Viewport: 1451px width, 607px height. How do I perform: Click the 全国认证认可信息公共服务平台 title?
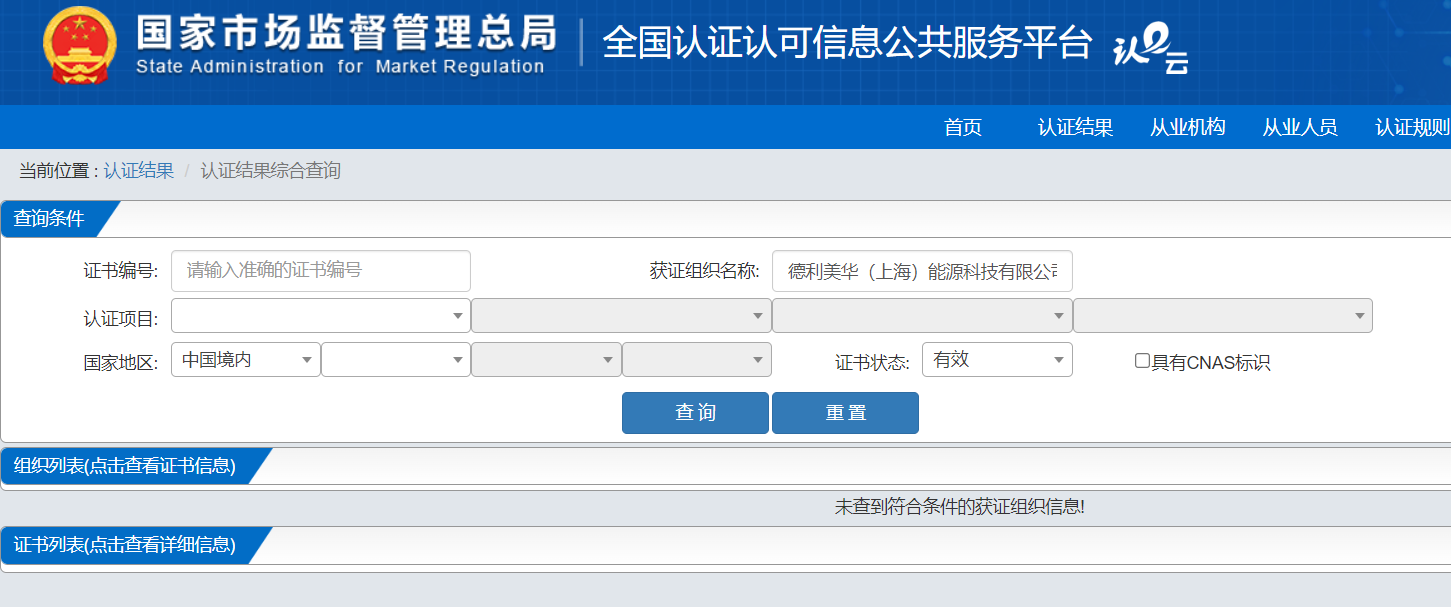click(847, 43)
